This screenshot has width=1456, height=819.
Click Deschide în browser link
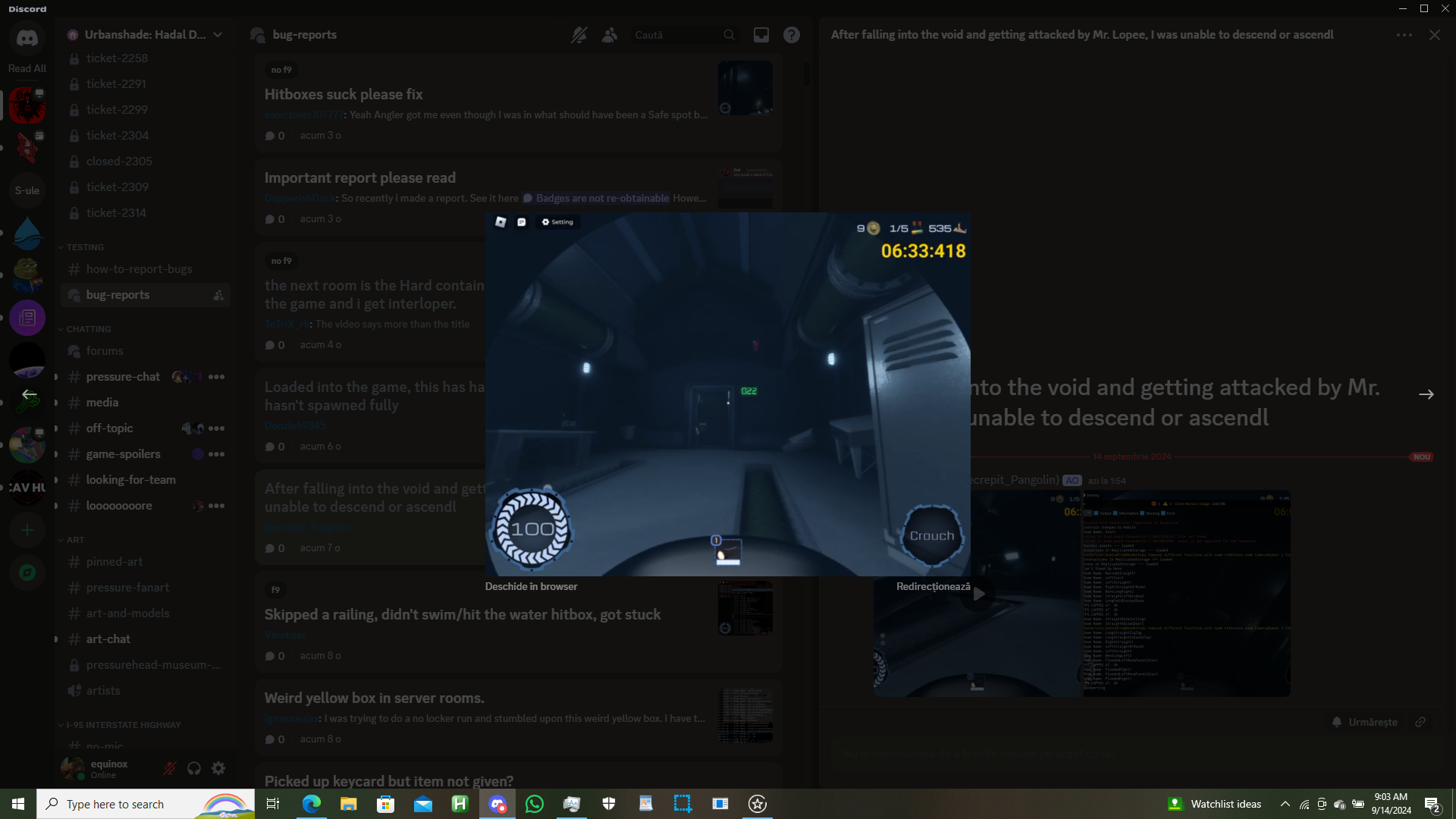tap(531, 586)
